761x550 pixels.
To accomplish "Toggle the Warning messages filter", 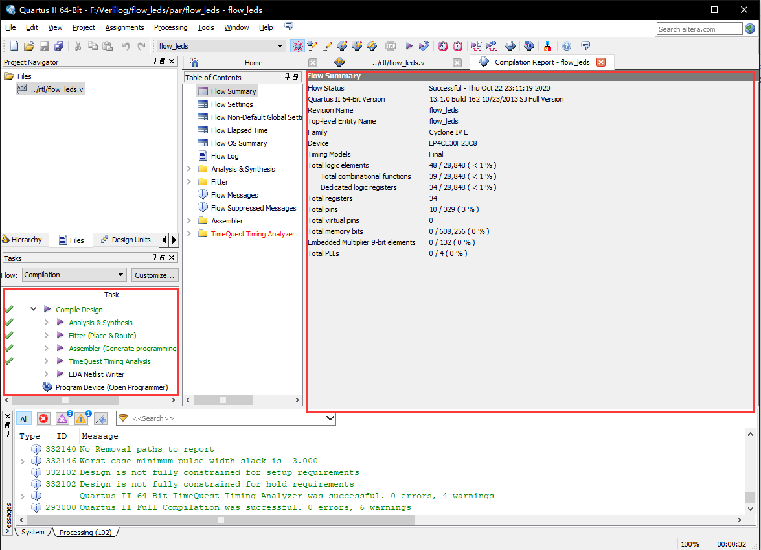I will [x=82, y=418].
